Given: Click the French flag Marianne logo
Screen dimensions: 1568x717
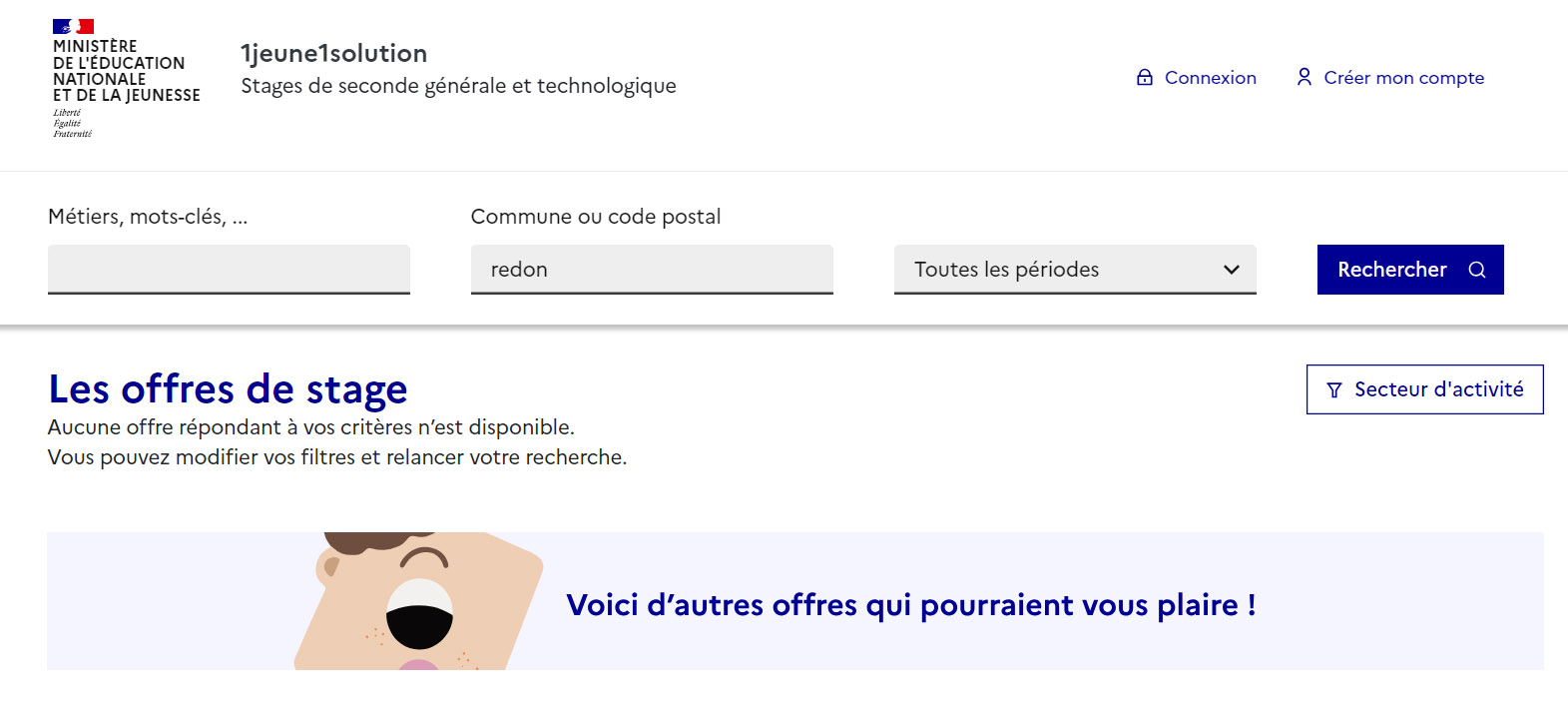Looking at the screenshot, I should pos(73,27).
